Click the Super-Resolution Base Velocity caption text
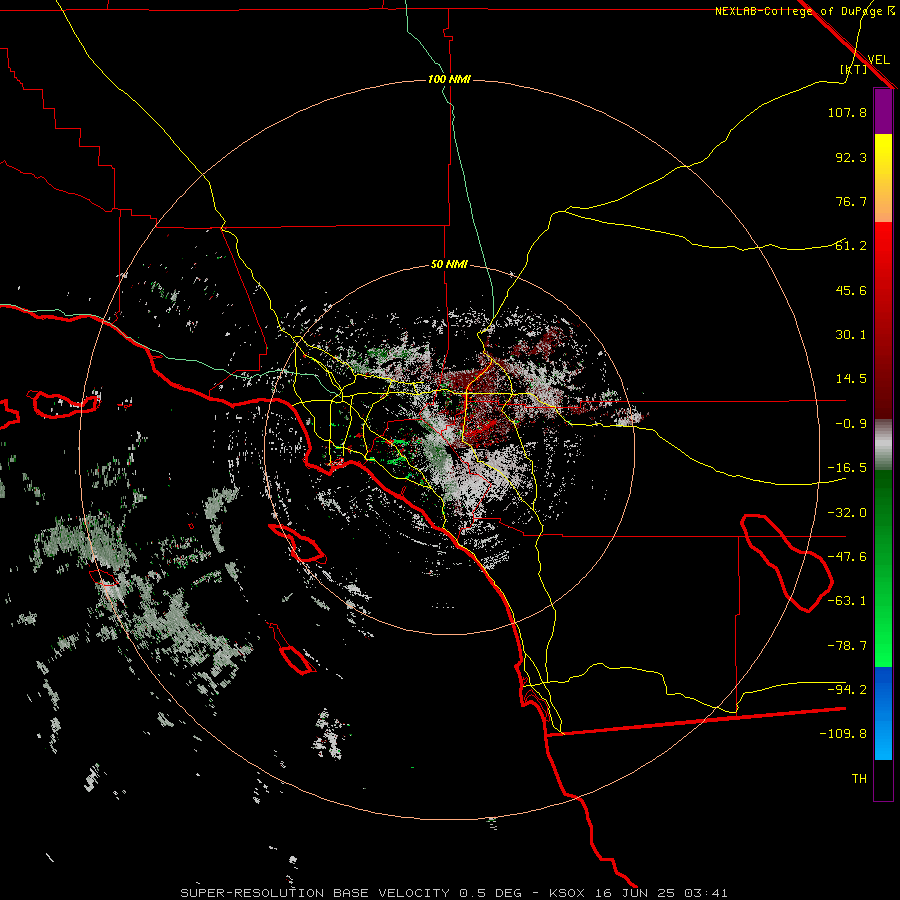The image size is (900, 900). tap(454, 893)
